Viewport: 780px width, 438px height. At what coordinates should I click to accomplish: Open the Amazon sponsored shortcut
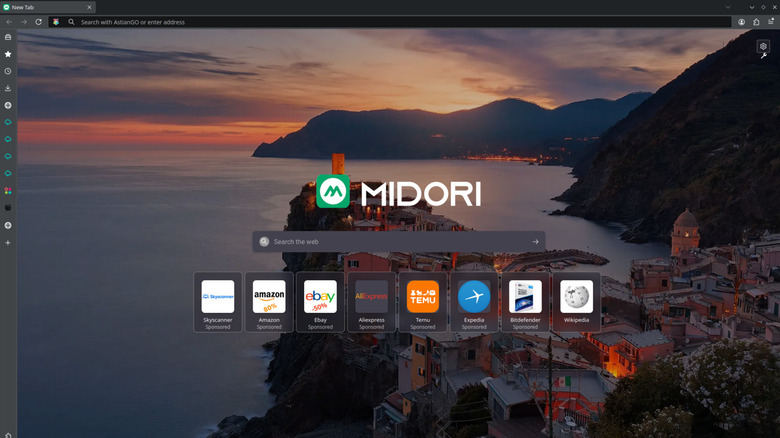[269, 302]
